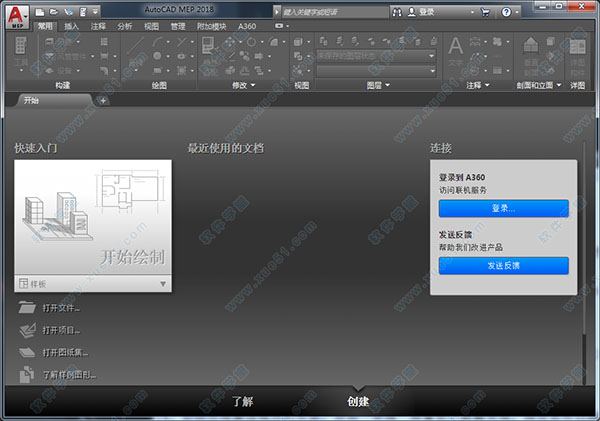Screen dimensions: 600x421
Task: Expand the 剖面和立面 panel title
Action: point(539,85)
